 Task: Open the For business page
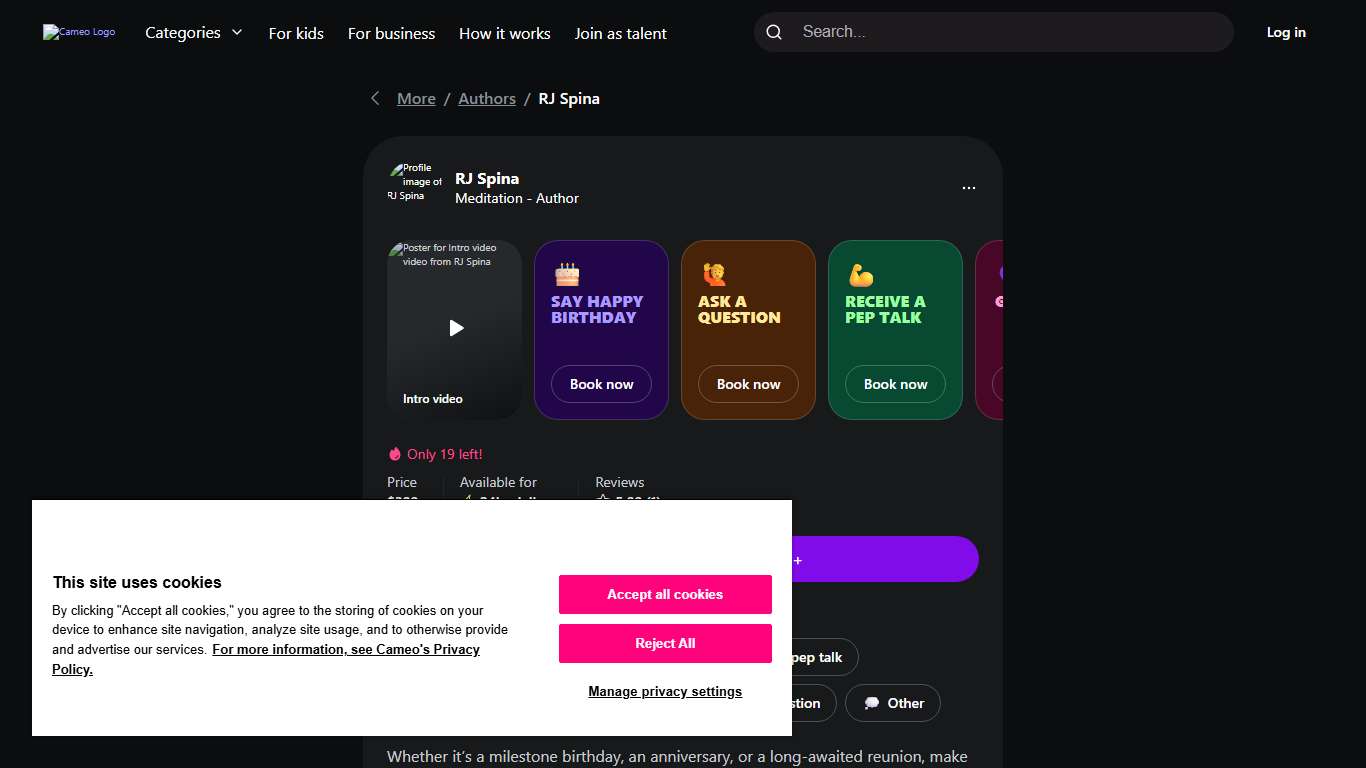click(x=391, y=33)
